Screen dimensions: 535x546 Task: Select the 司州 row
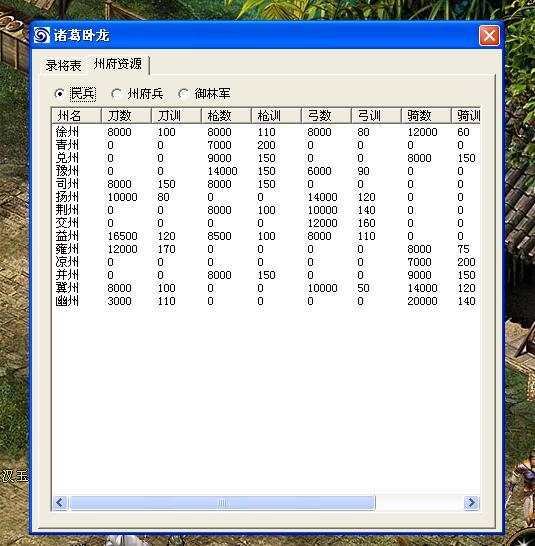pos(266,184)
